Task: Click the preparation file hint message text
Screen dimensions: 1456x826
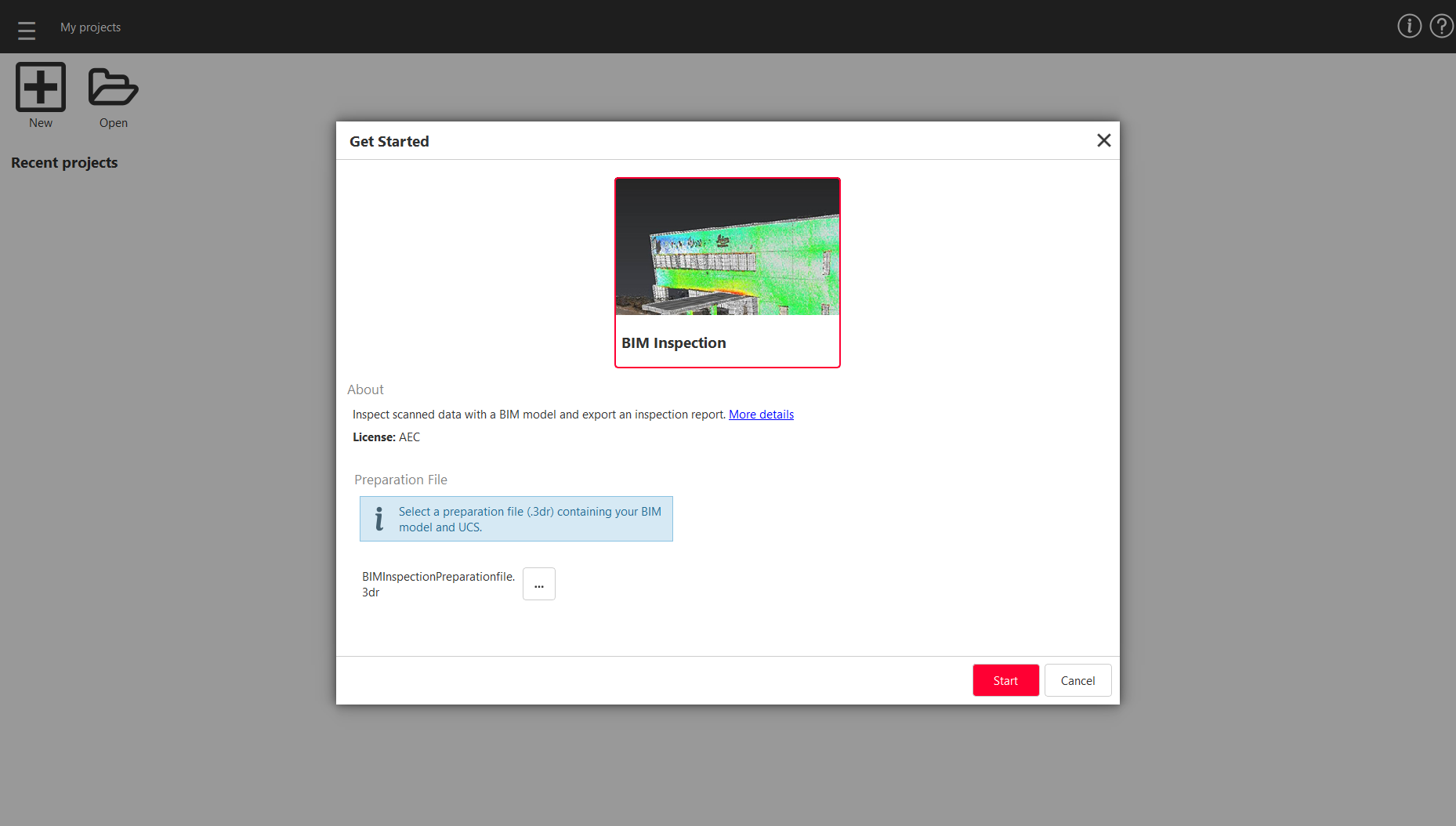Action: click(x=530, y=519)
